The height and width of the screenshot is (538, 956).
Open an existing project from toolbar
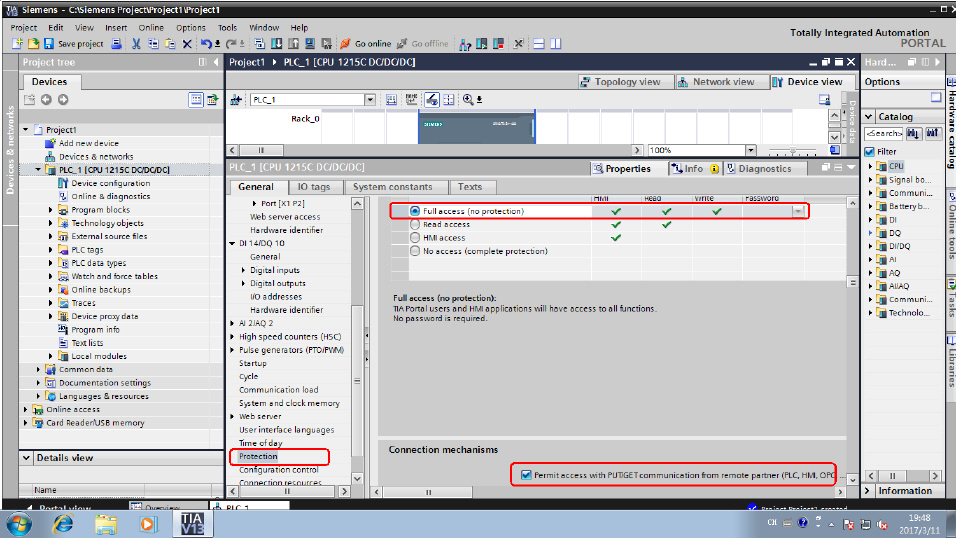tap(33, 44)
